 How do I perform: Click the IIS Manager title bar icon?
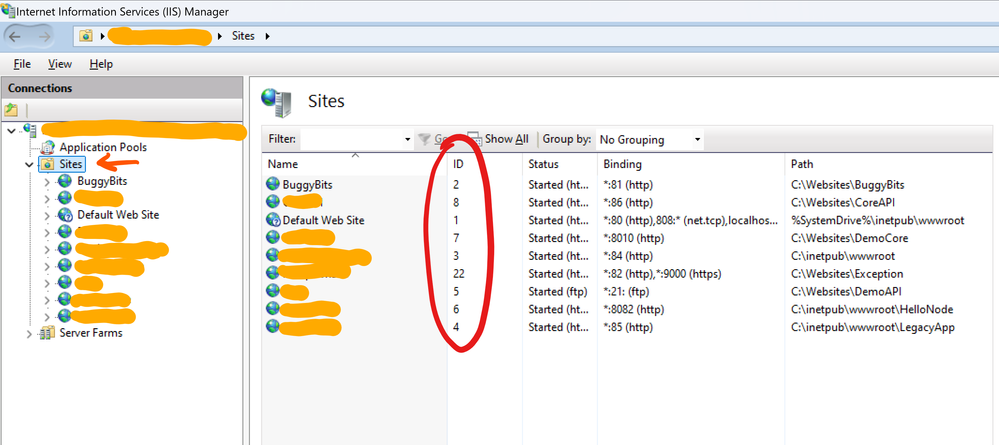(8, 10)
